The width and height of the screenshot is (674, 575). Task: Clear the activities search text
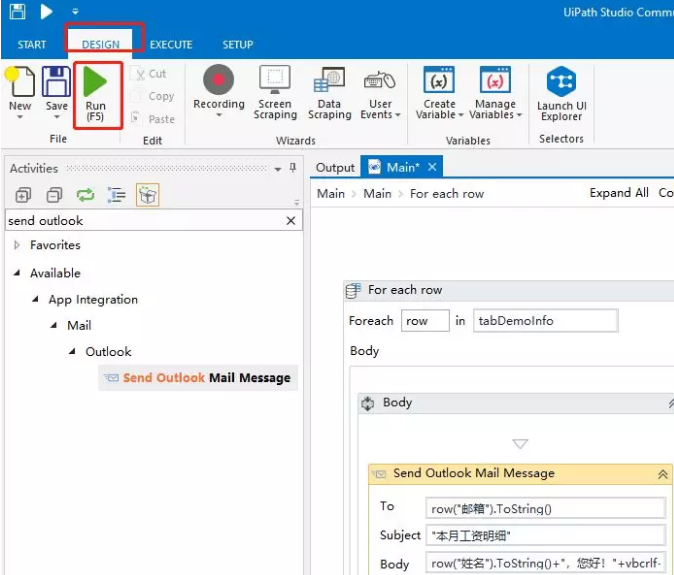(x=291, y=221)
